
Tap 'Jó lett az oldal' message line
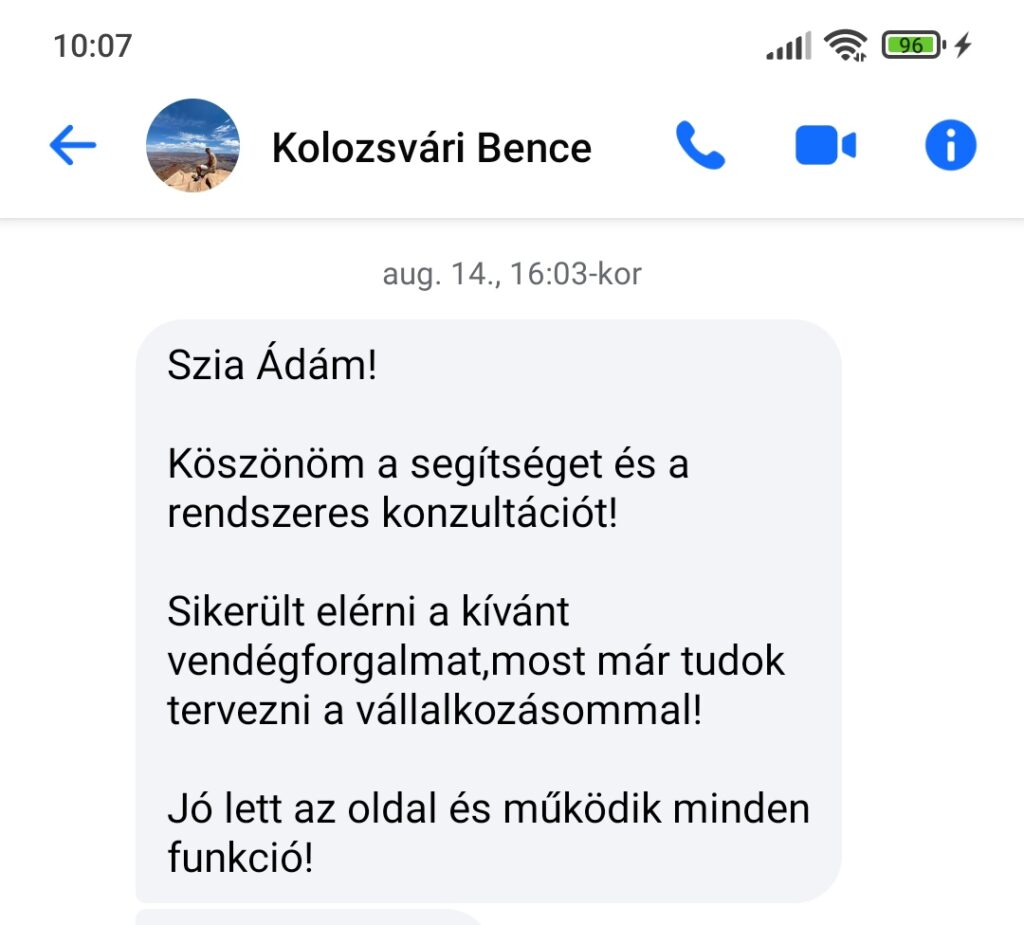488,808
